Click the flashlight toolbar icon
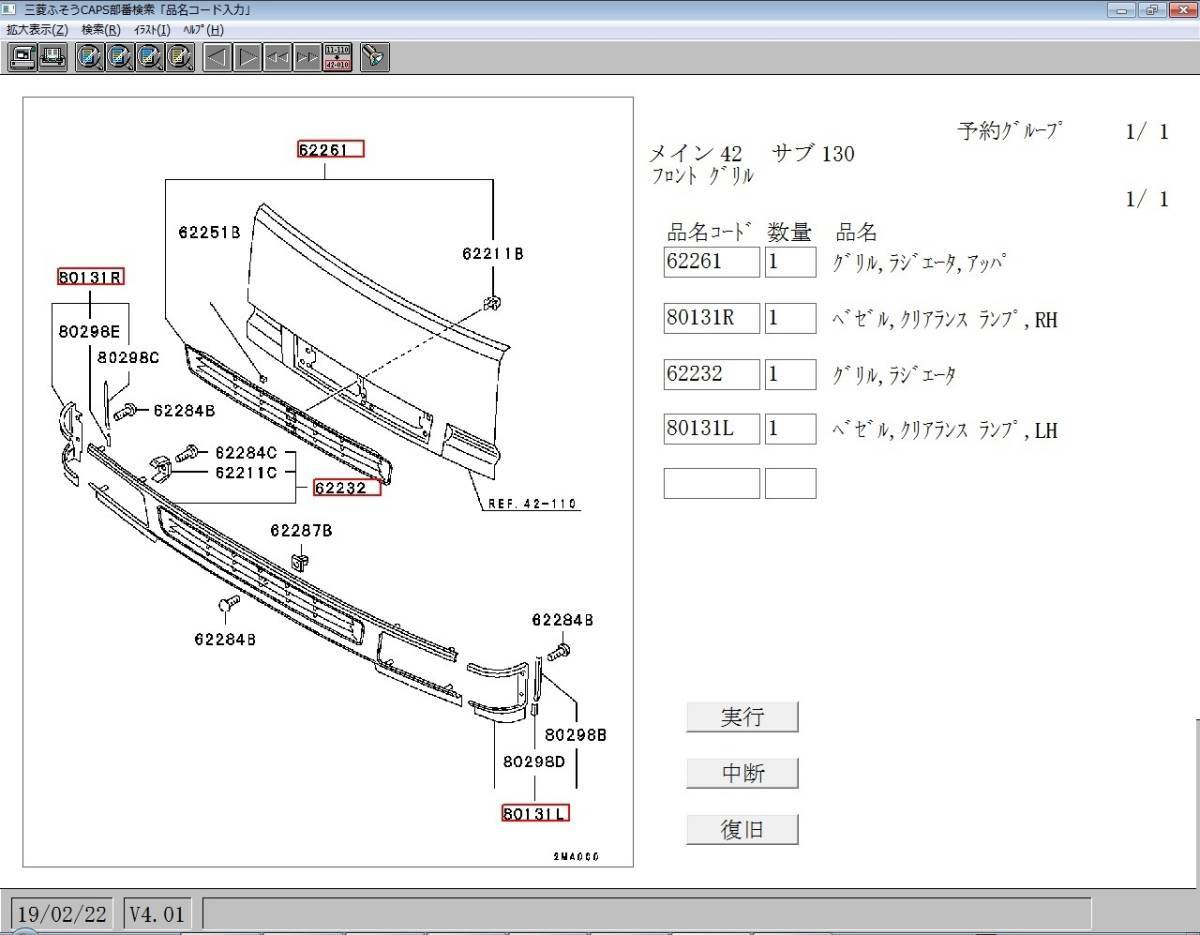The image size is (1200, 935). [x=374, y=57]
